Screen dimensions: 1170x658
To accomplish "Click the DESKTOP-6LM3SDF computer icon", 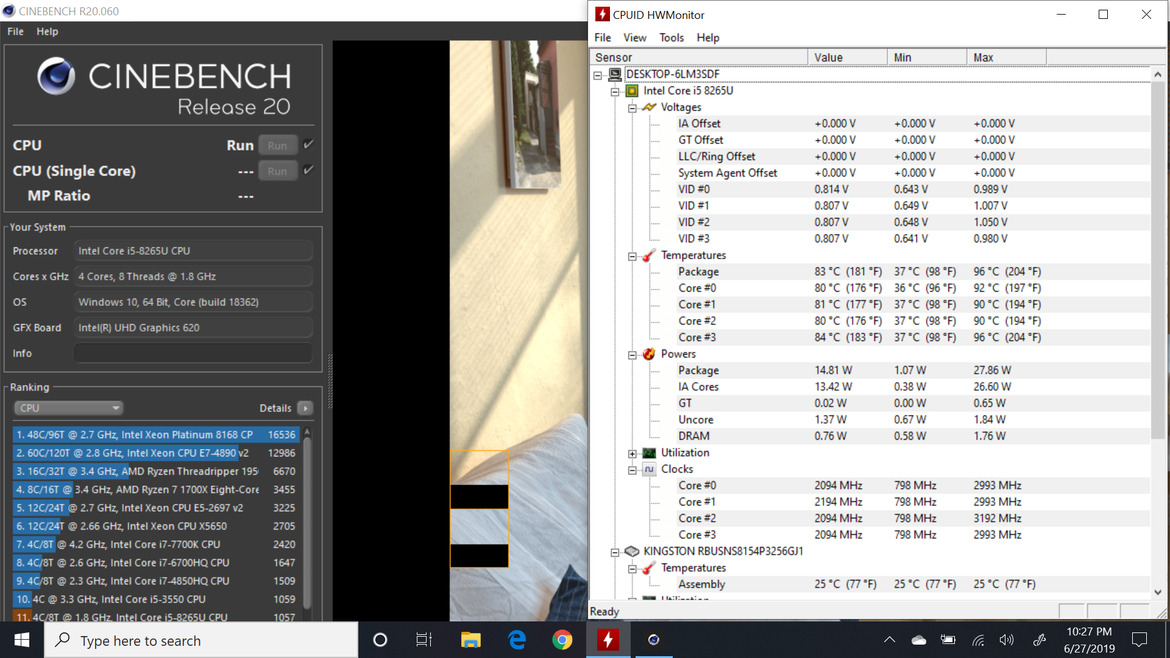I will [x=615, y=75].
